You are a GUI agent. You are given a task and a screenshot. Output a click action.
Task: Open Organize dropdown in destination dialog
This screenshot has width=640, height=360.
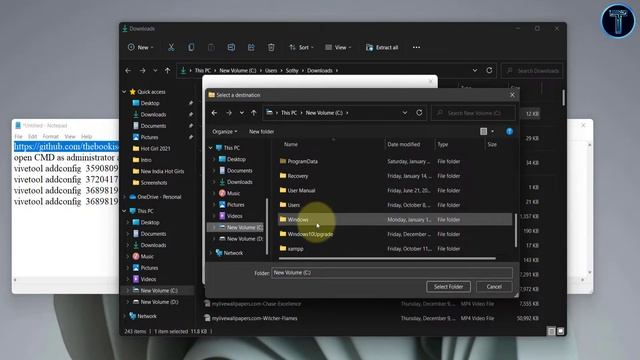(224, 131)
